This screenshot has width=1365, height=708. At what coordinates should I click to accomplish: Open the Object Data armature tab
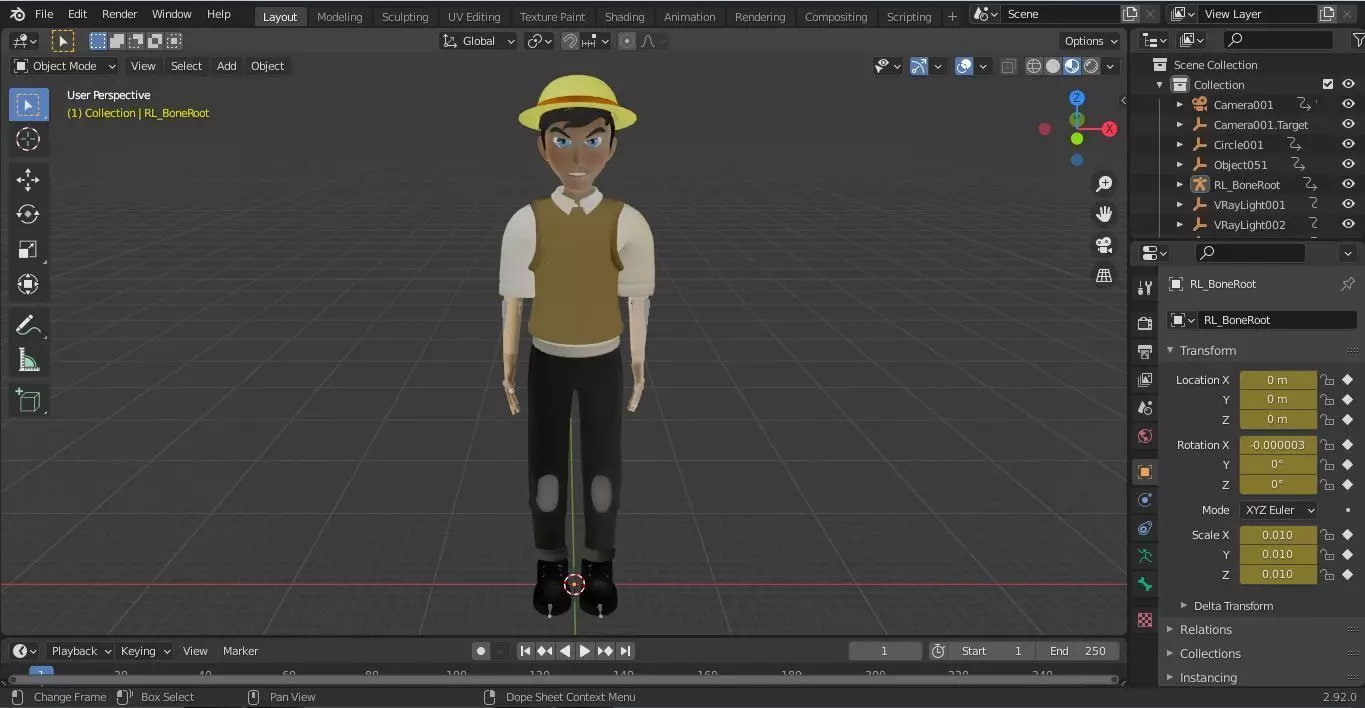click(x=1145, y=555)
